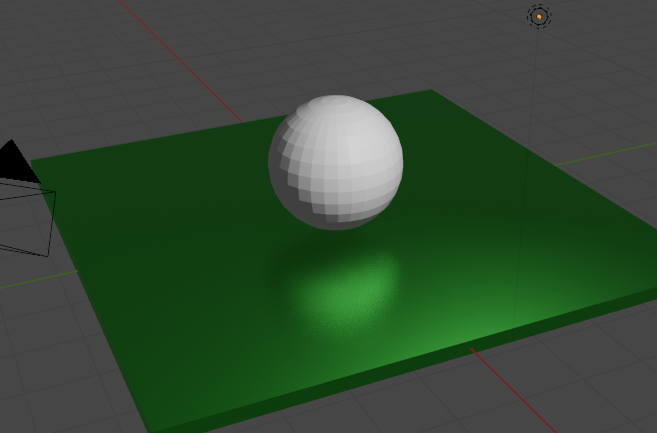Click the point light lamp object
Screen dimensions: 657x433
pyautogui.click(x=539, y=16)
